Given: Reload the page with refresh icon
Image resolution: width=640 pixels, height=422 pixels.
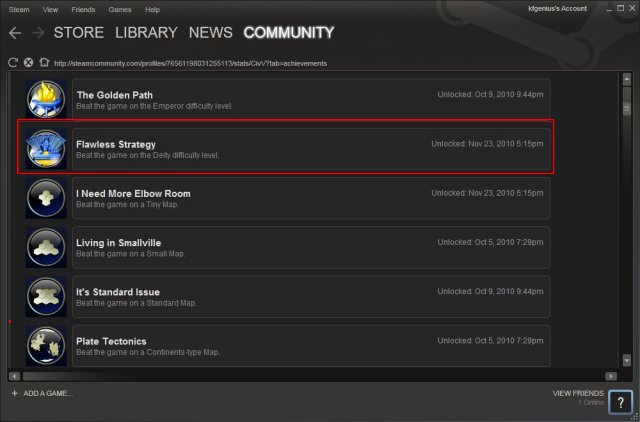Looking at the screenshot, I should (x=13, y=62).
